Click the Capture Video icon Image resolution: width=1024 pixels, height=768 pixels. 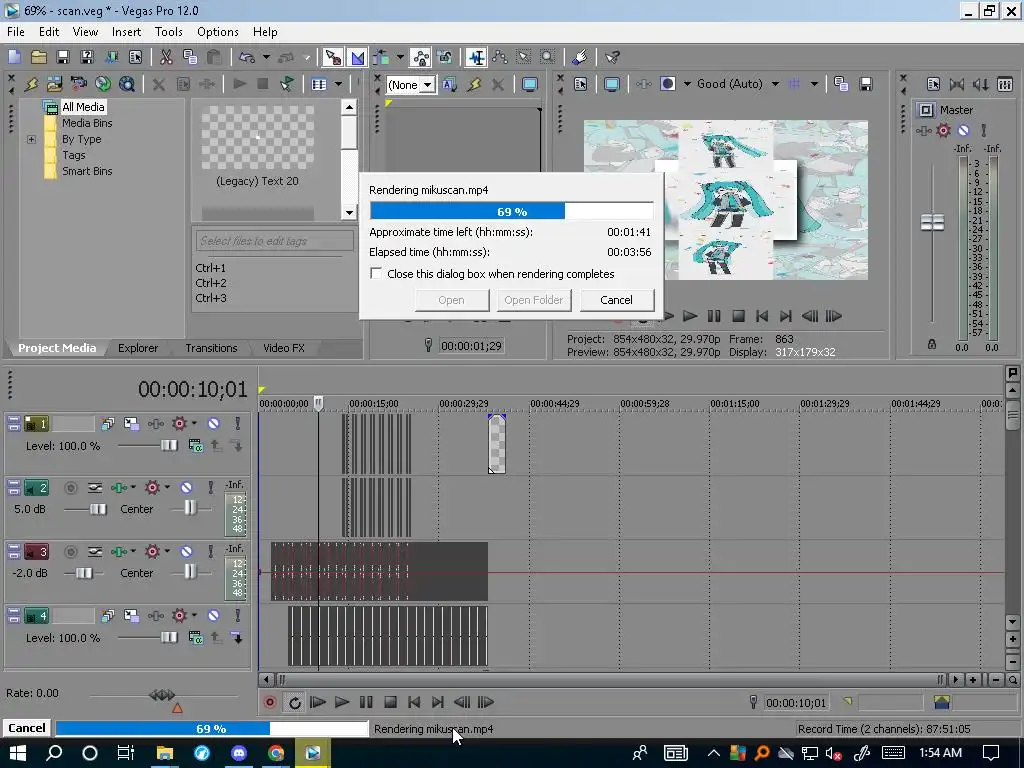pyautogui.click(x=78, y=84)
